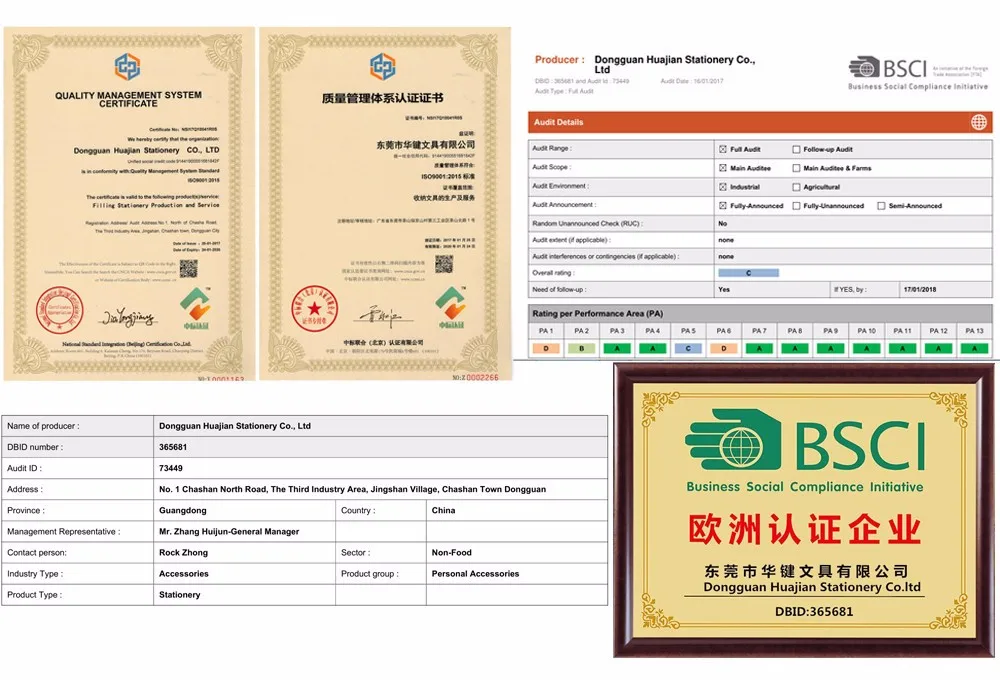Select the framed BSCI plaque image
This screenshot has height=680, width=1000.
point(805,510)
